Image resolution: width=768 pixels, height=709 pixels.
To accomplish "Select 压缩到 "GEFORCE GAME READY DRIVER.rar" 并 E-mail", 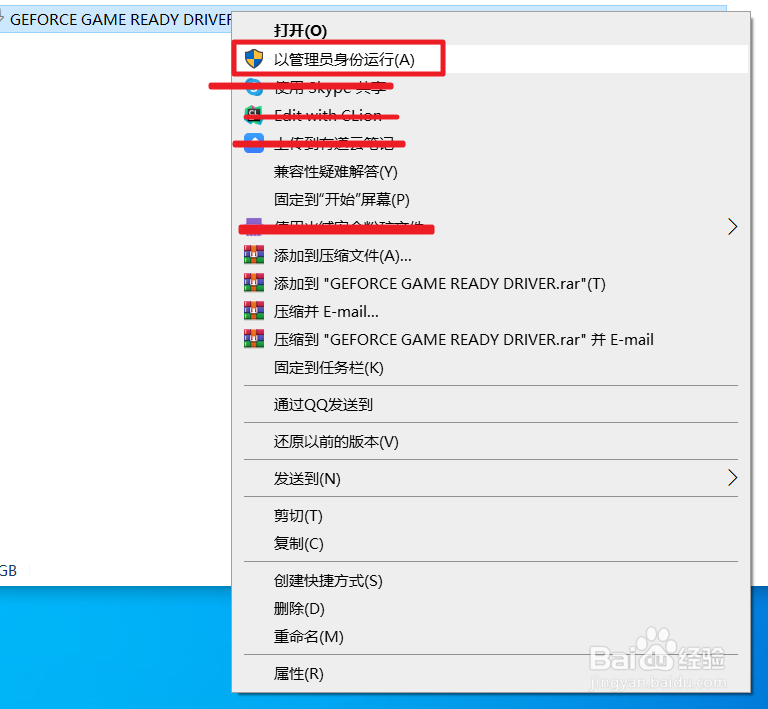I will coord(463,339).
